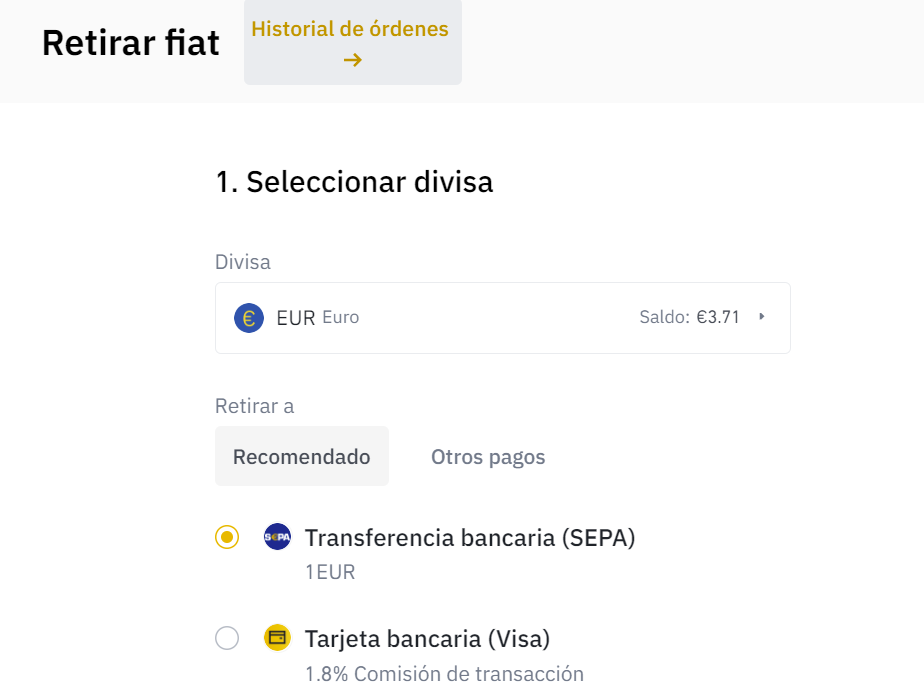This screenshot has width=924, height=697.
Task: Click the arrow icon under Historial de órdenes
Action: click(x=352, y=60)
